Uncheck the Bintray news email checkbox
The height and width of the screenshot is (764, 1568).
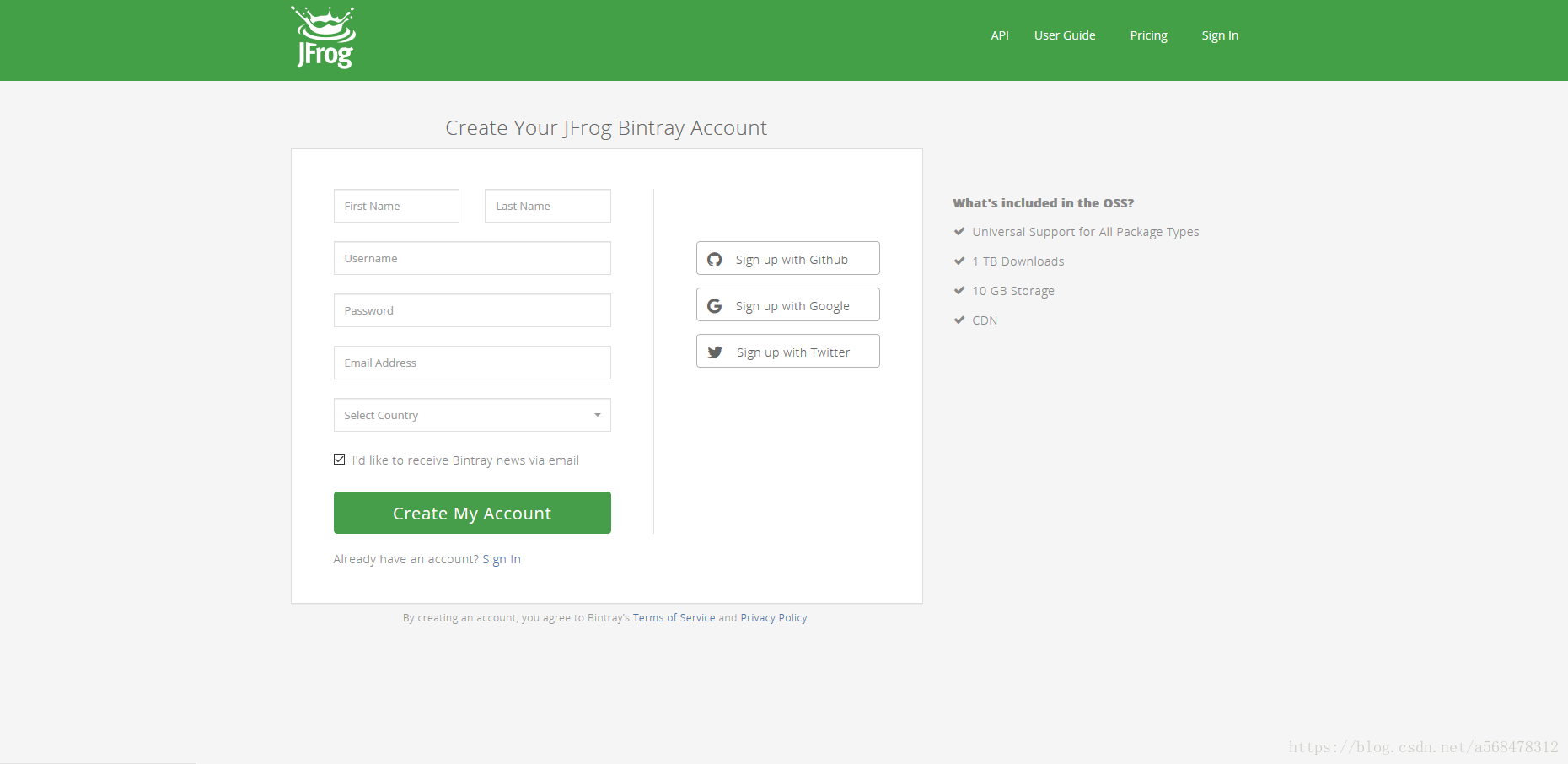(339, 460)
